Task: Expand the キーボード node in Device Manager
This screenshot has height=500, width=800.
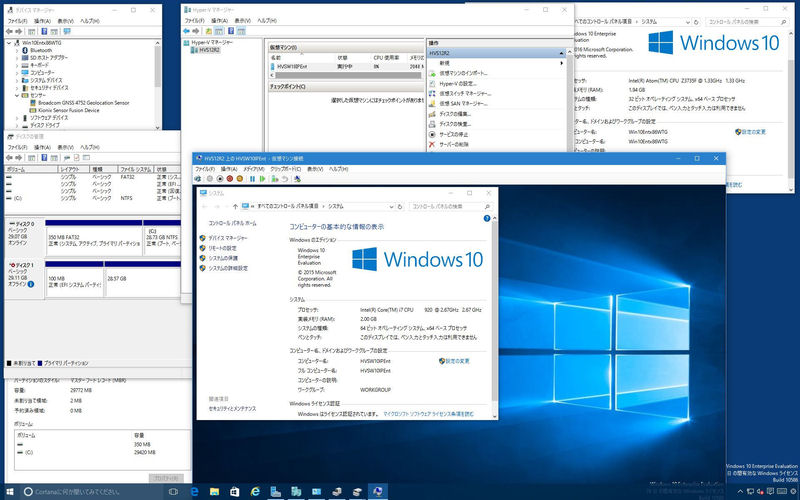Action: pos(17,65)
